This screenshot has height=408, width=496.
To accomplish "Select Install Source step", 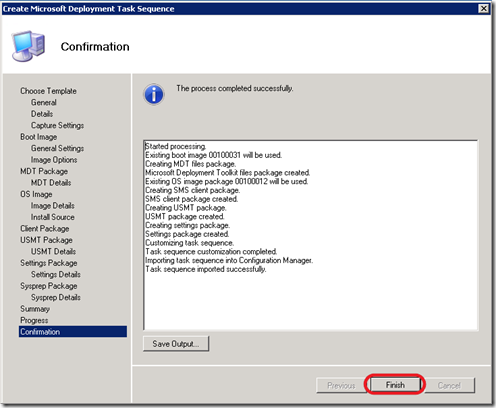I will tap(53, 217).
